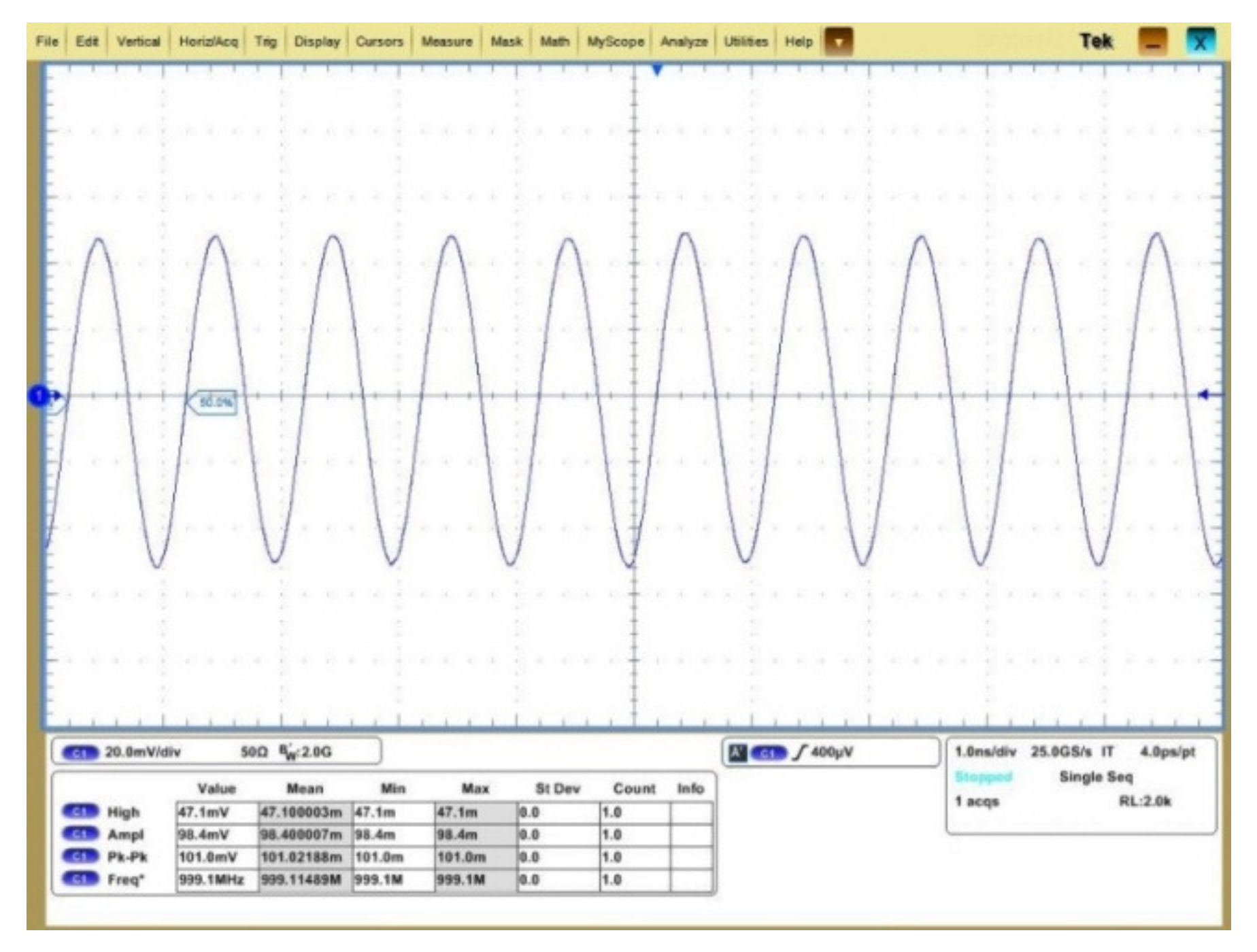Viewport: 1257px width, 952px height.
Task: Open the Analyze menu
Action: click(684, 41)
